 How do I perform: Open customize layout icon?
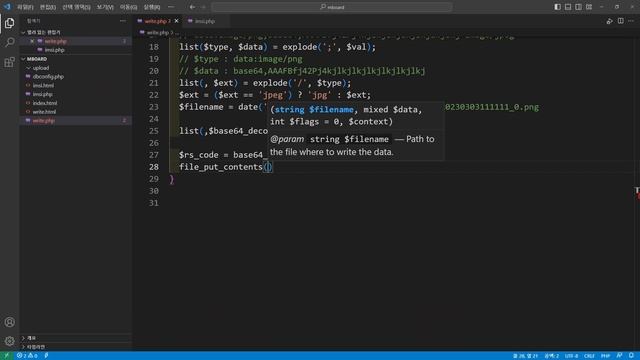pyautogui.click(x=589, y=7)
